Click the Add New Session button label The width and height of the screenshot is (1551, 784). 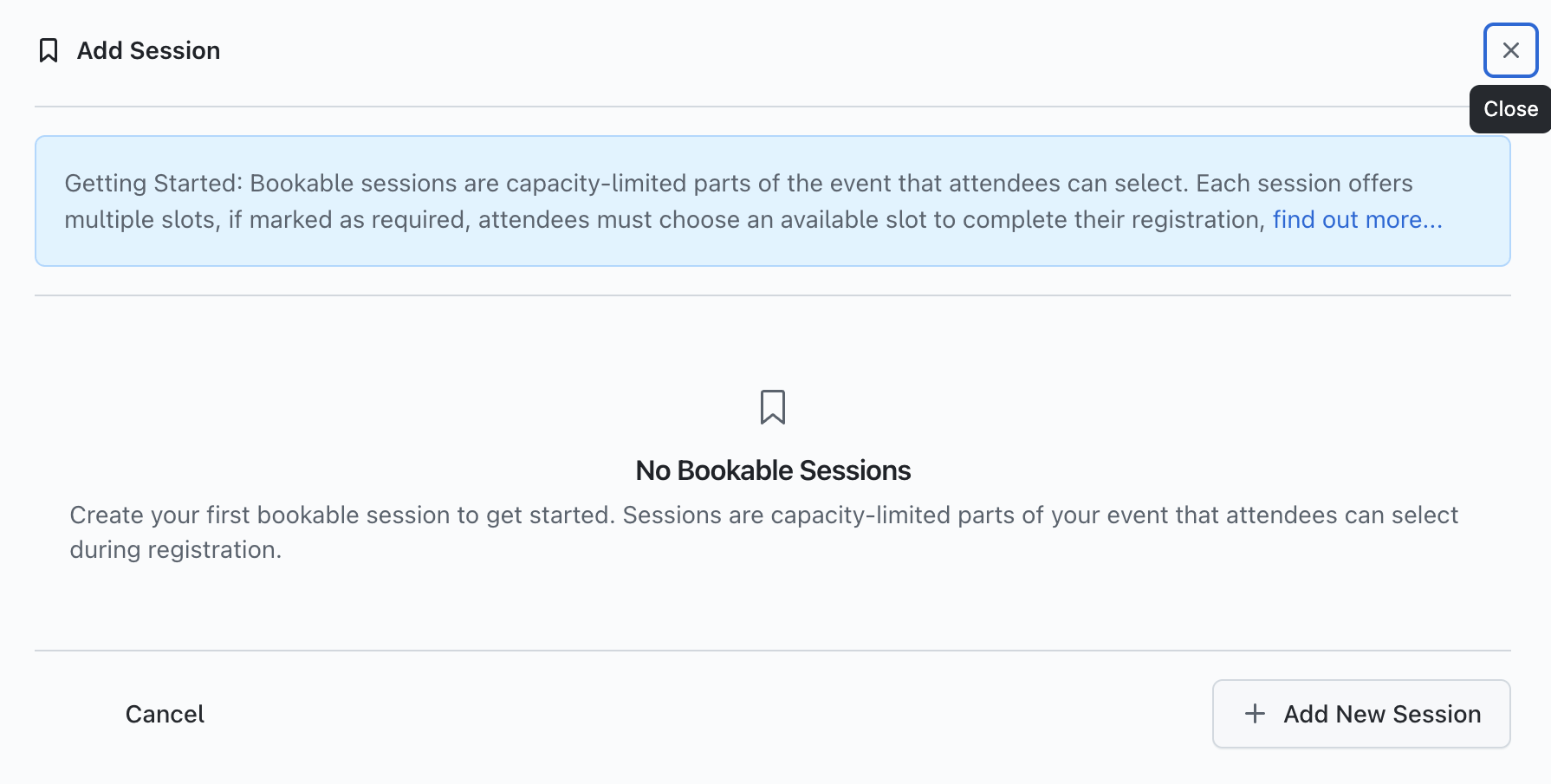pos(1382,714)
